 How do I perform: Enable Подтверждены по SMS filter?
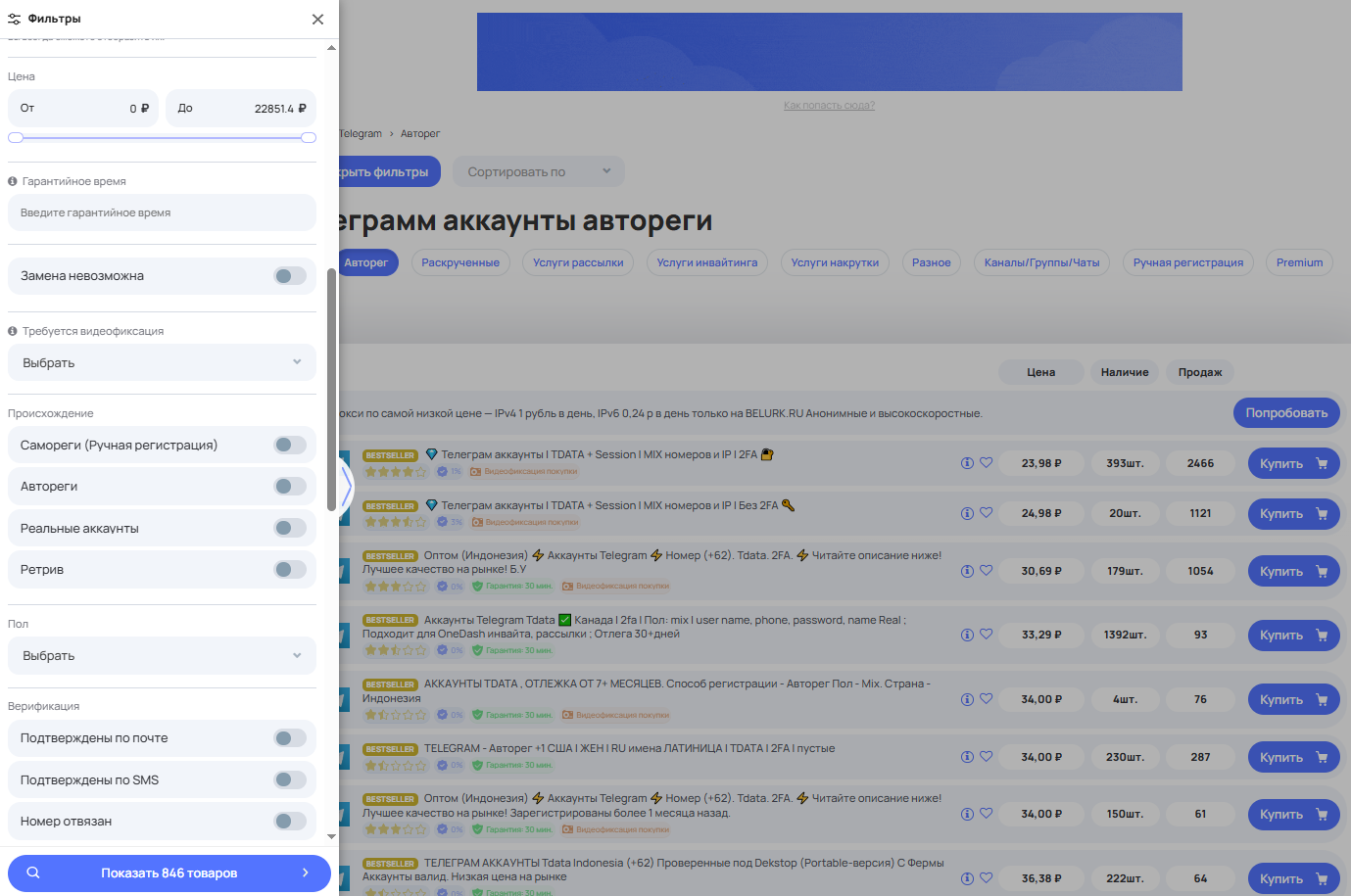[x=290, y=779]
